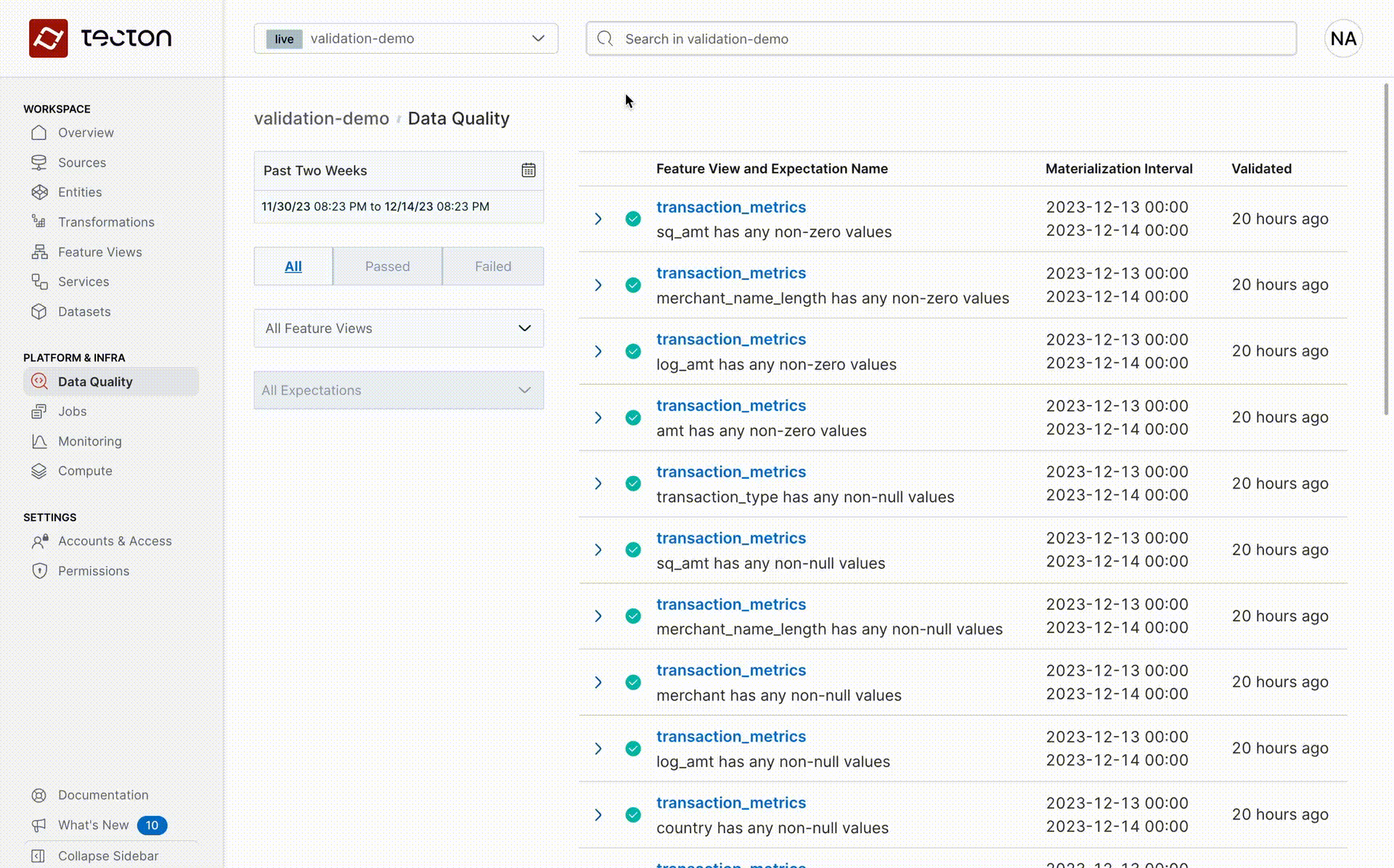
Task: Click the search field in validation-demo
Action: 941,38
